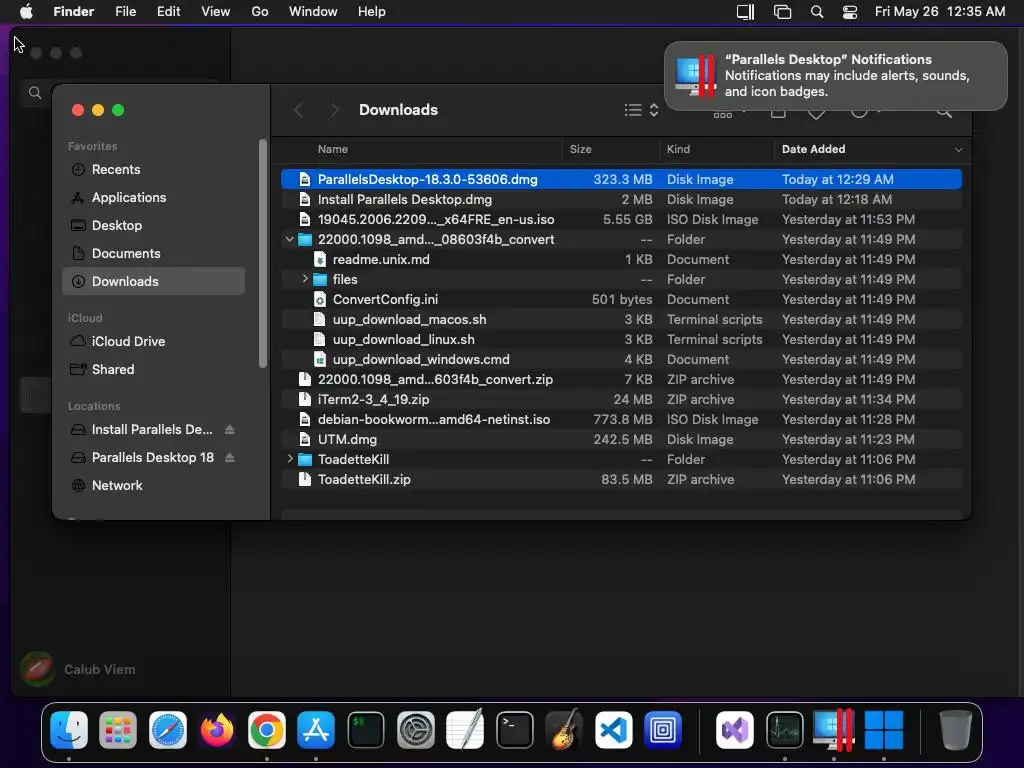This screenshot has width=1024, height=768.
Task: Open the Edit menu
Action: [168, 12]
